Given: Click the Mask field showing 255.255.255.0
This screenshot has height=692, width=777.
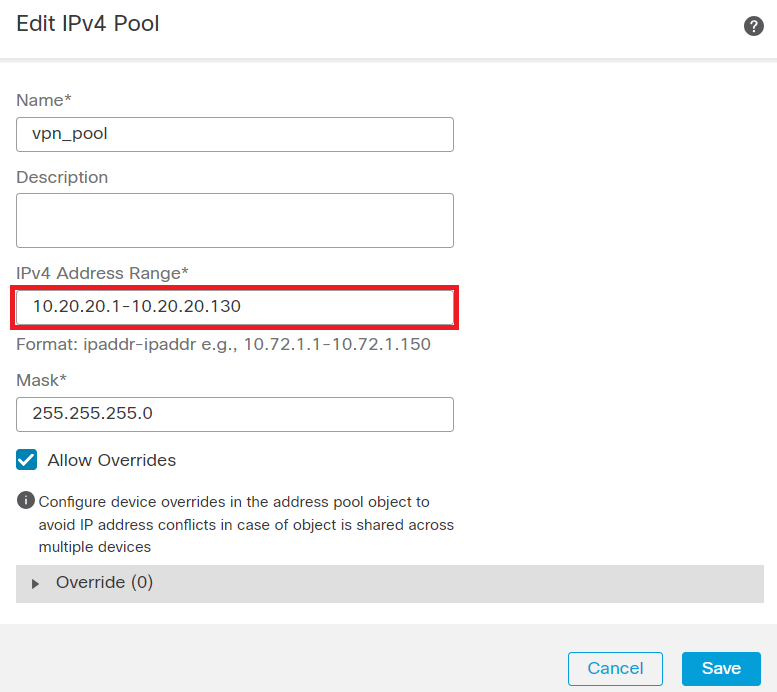Looking at the screenshot, I should 235,414.
